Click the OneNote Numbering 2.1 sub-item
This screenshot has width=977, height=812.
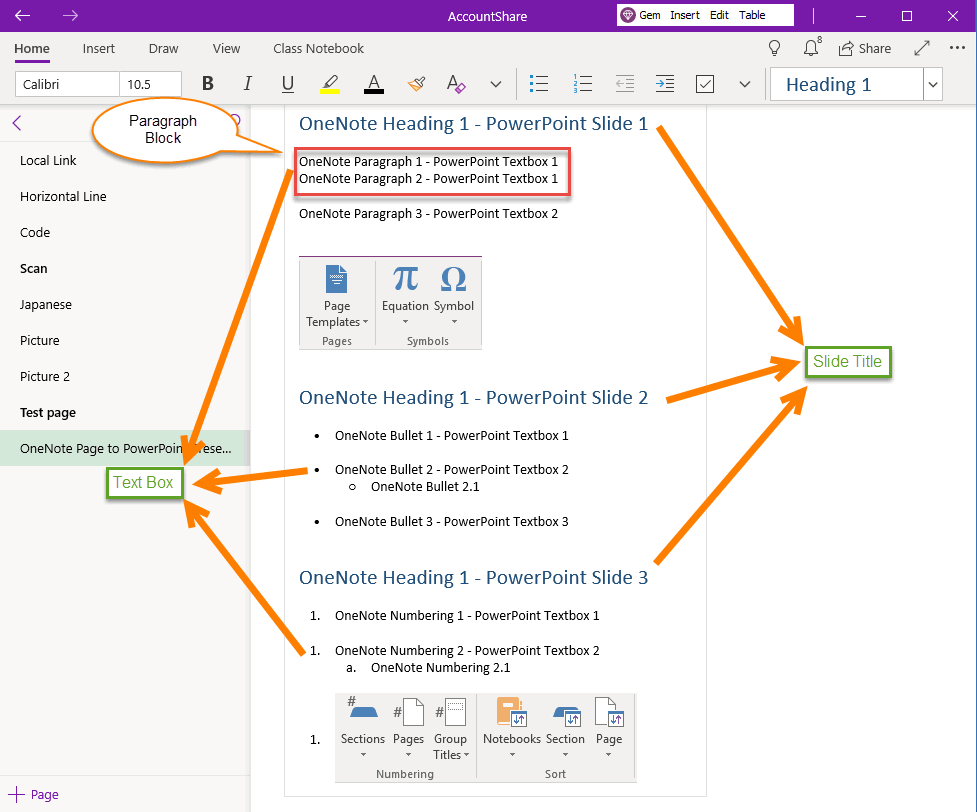click(x=441, y=668)
